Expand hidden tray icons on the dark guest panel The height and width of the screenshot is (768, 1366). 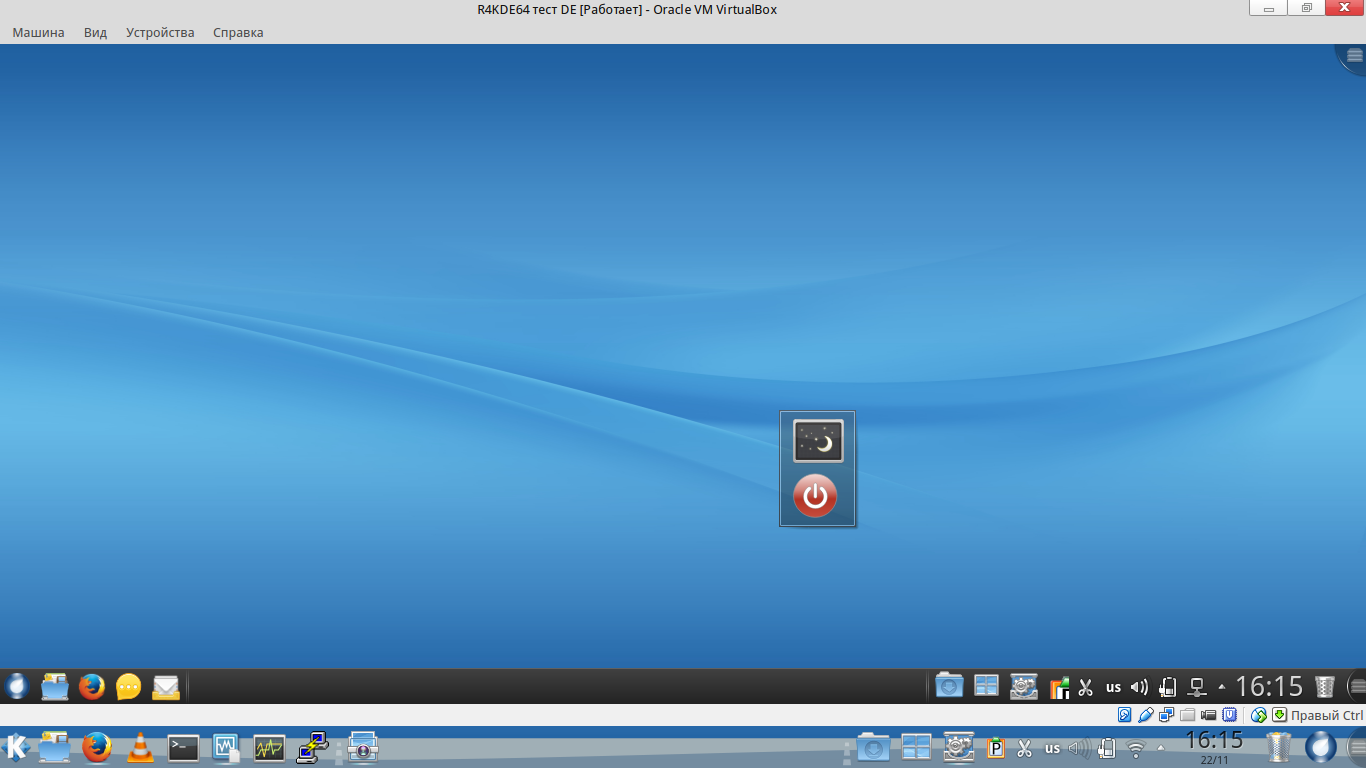click(x=1222, y=687)
